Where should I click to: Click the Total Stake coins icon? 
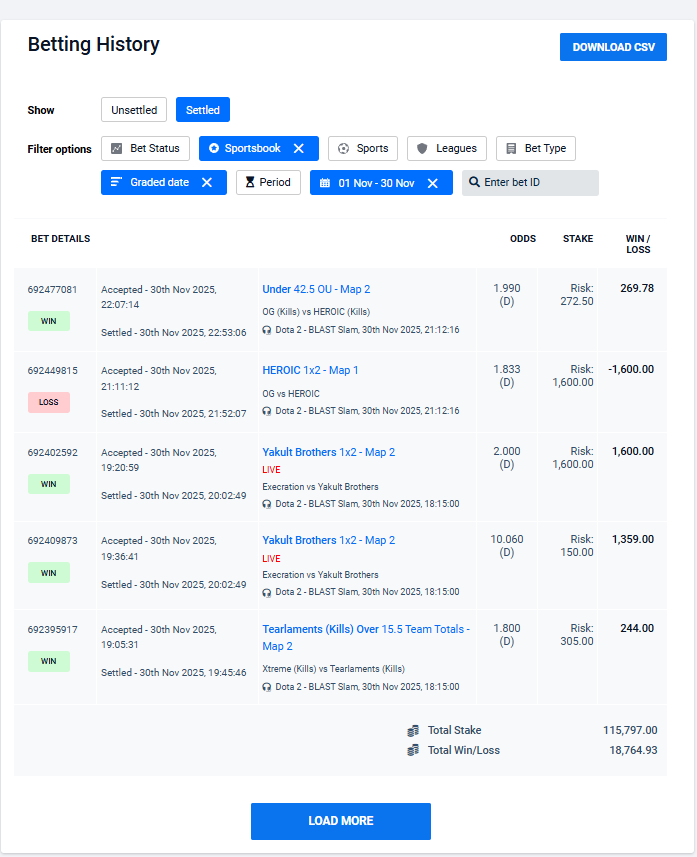(x=413, y=731)
